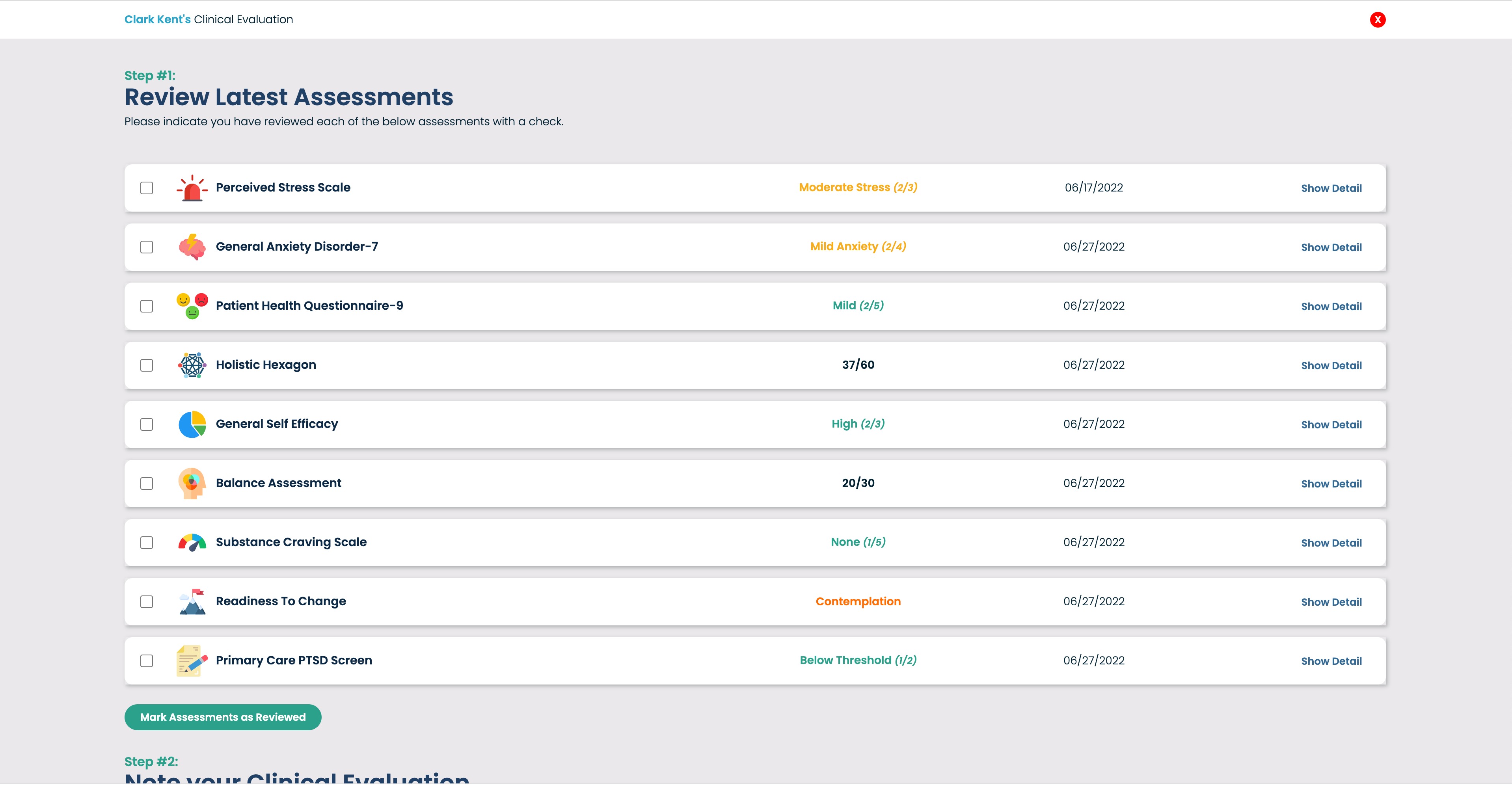Click the Holistic Hexagon network icon
Image resolution: width=1512 pixels, height=785 pixels.
tap(192, 366)
